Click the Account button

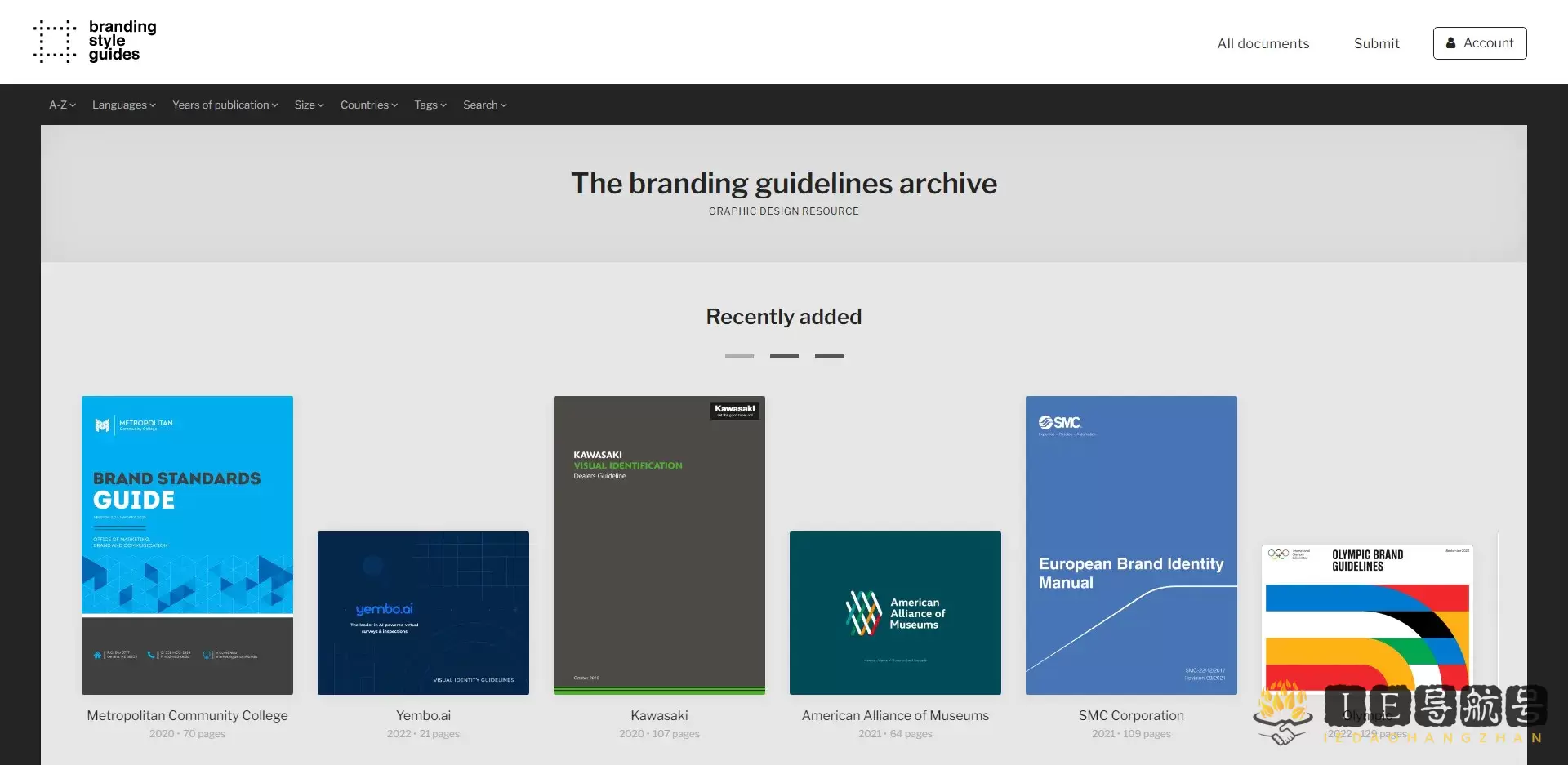tap(1480, 42)
